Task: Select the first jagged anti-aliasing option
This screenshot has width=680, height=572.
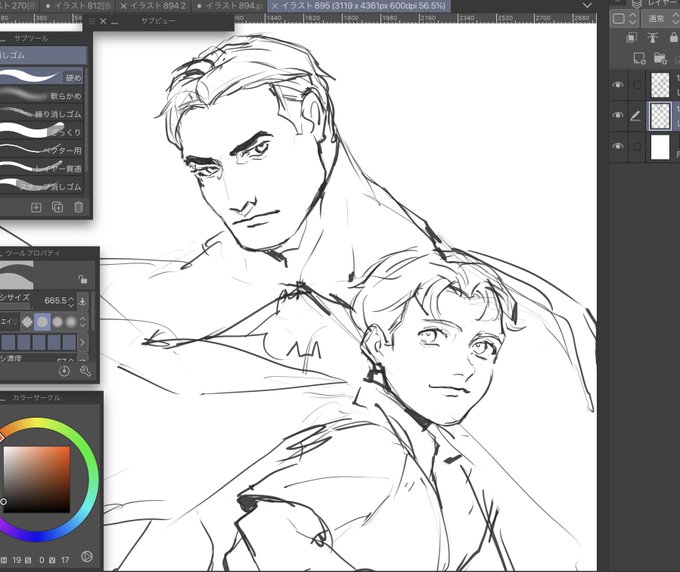Action: (27, 322)
